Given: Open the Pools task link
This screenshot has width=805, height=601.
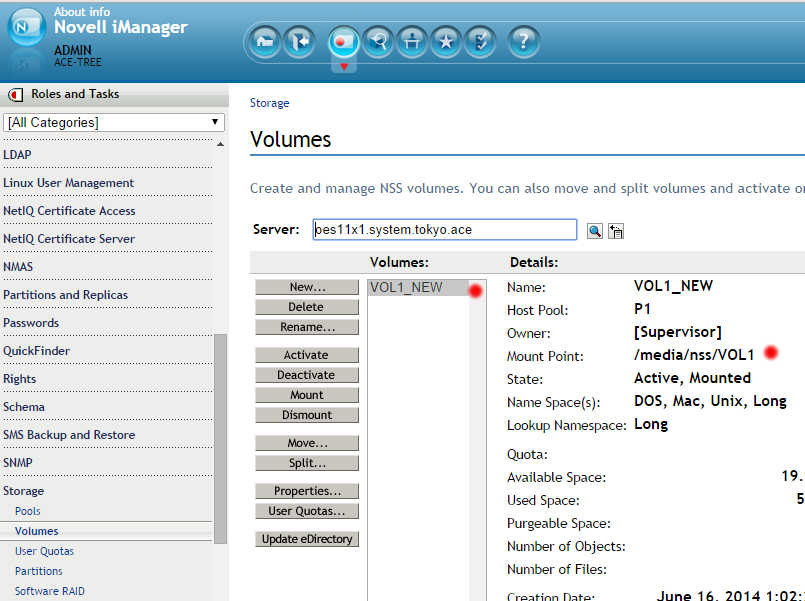Looking at the screenshot, I should [27, 511].
